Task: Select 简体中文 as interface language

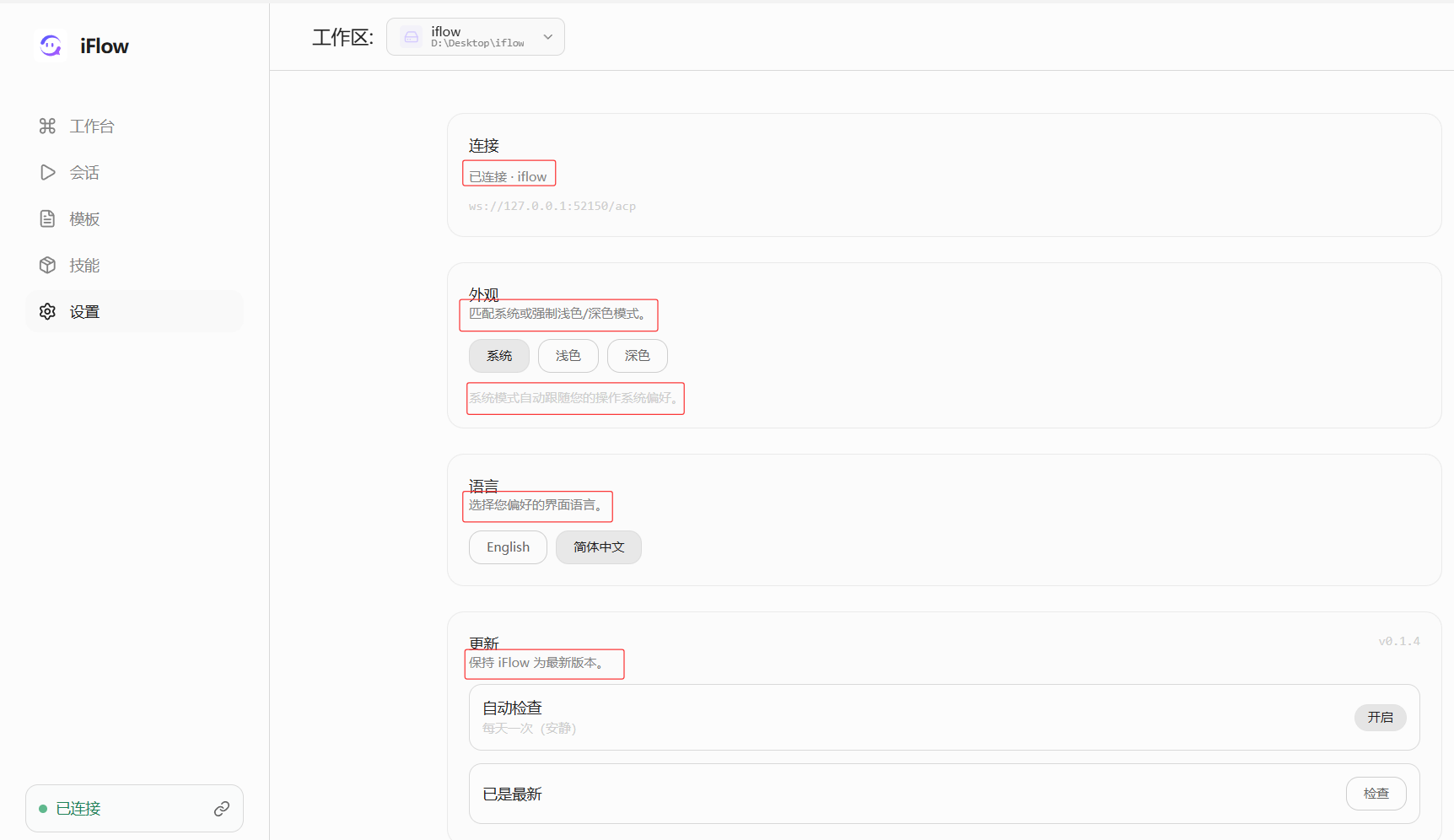Action: click(599, 547)
